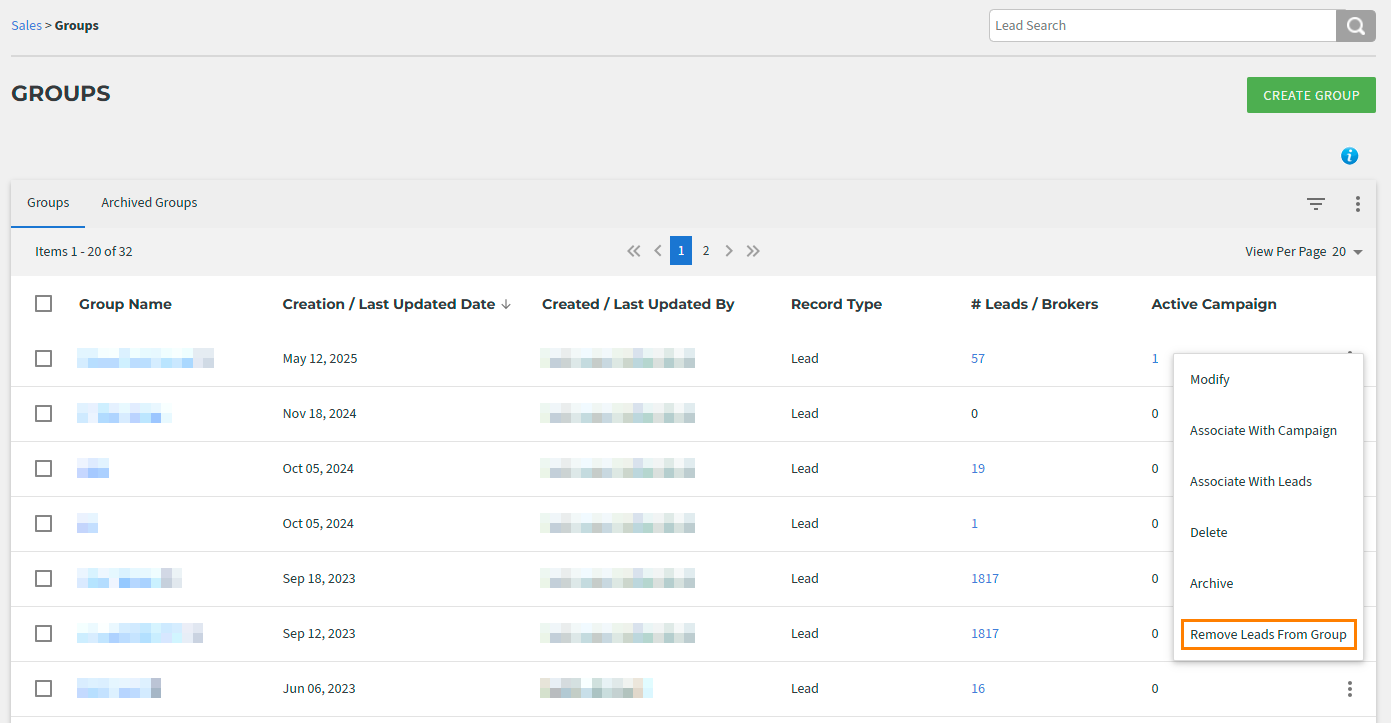Select current page number 1

point(681,251)
